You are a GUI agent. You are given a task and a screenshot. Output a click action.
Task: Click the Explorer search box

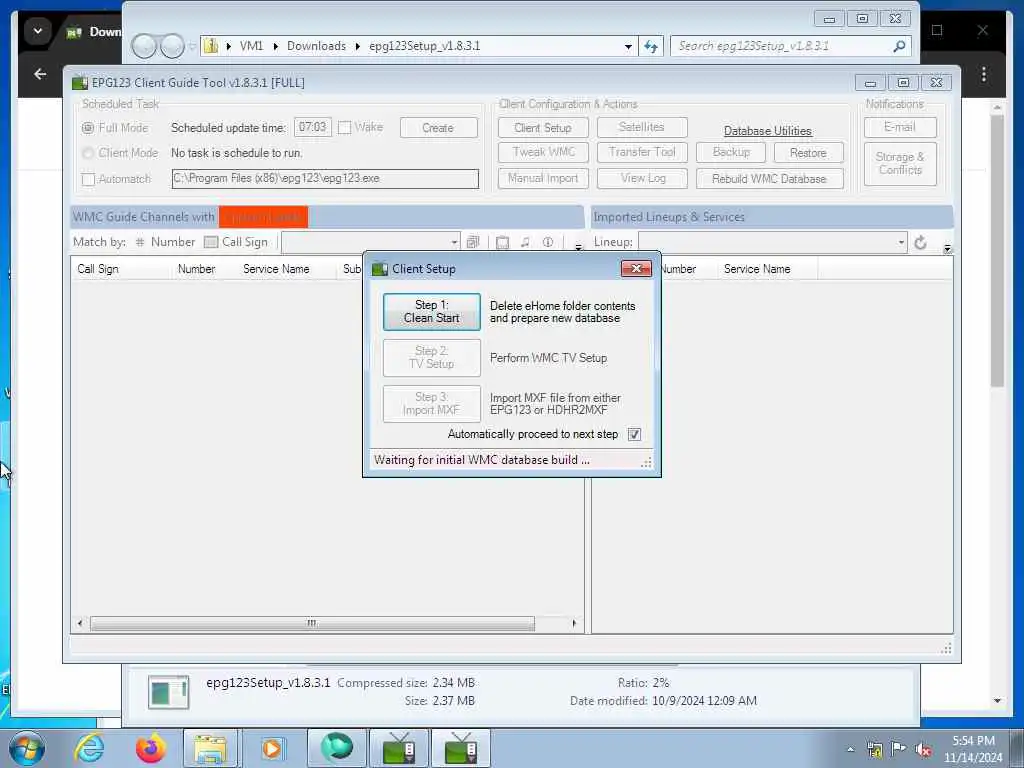(782, 46)
